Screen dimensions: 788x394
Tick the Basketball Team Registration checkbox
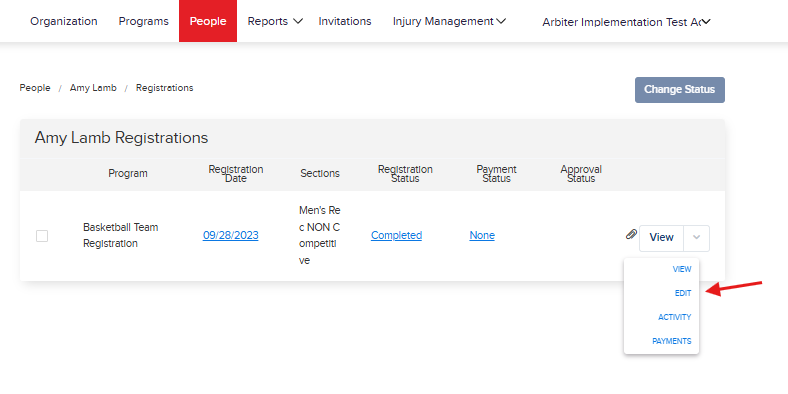pyautogui.click(x=42, y=236)
